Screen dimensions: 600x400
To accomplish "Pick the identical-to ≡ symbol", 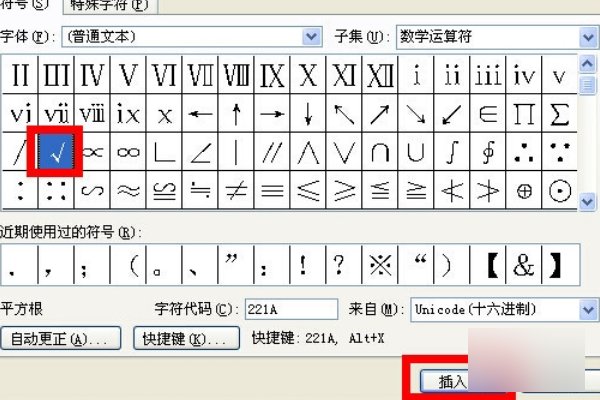I will [x=272, y=190].
